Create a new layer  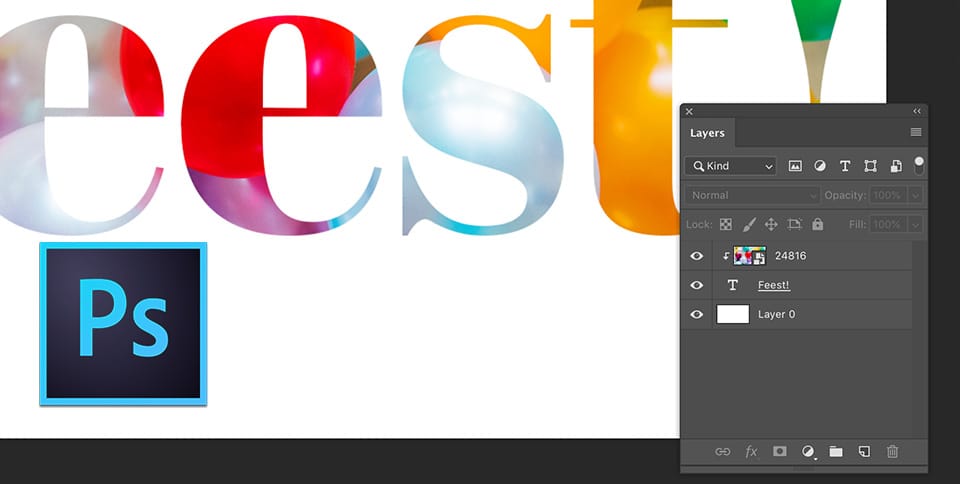tap(864, 452)
